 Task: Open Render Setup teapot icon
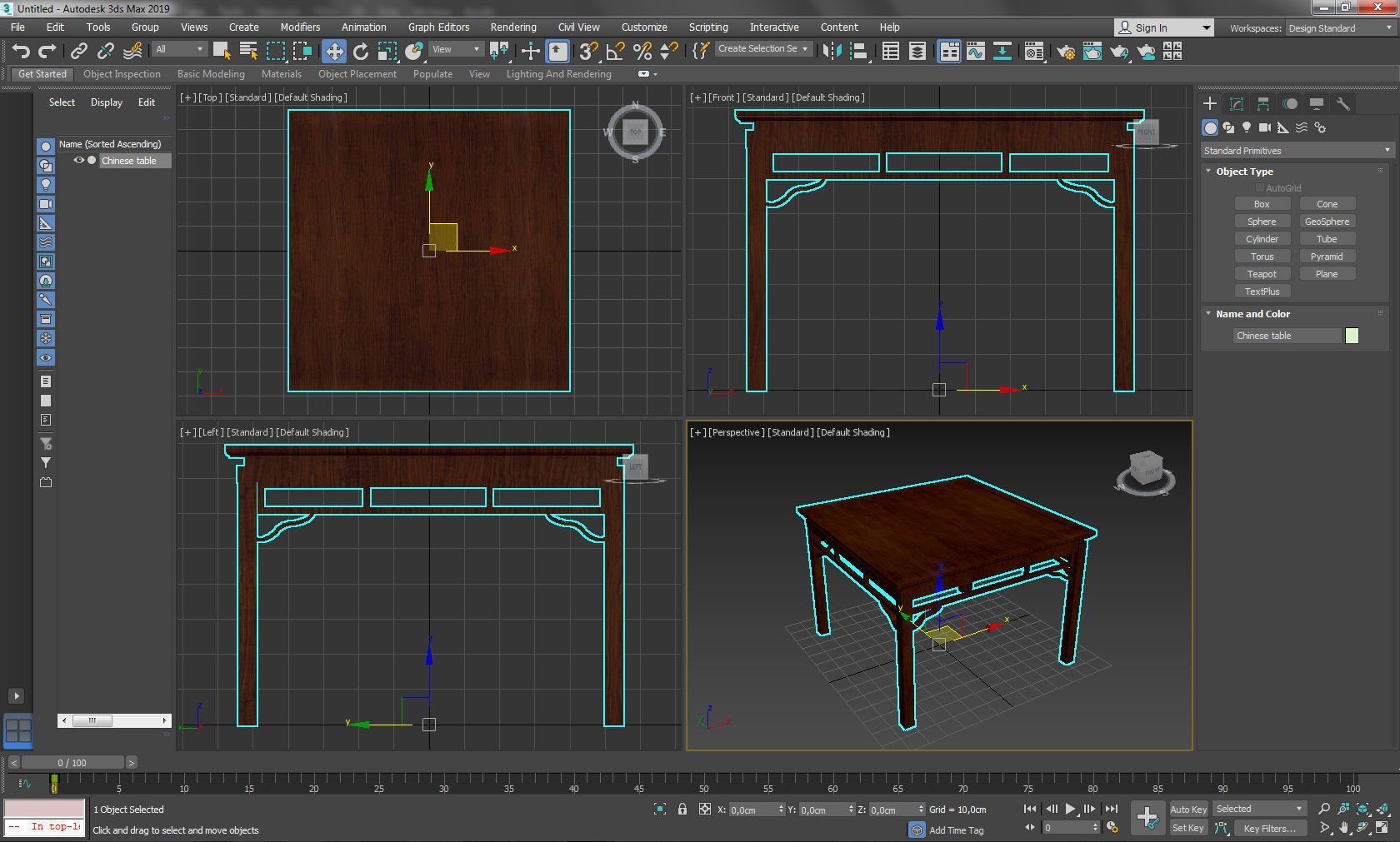coord(1066,52)
